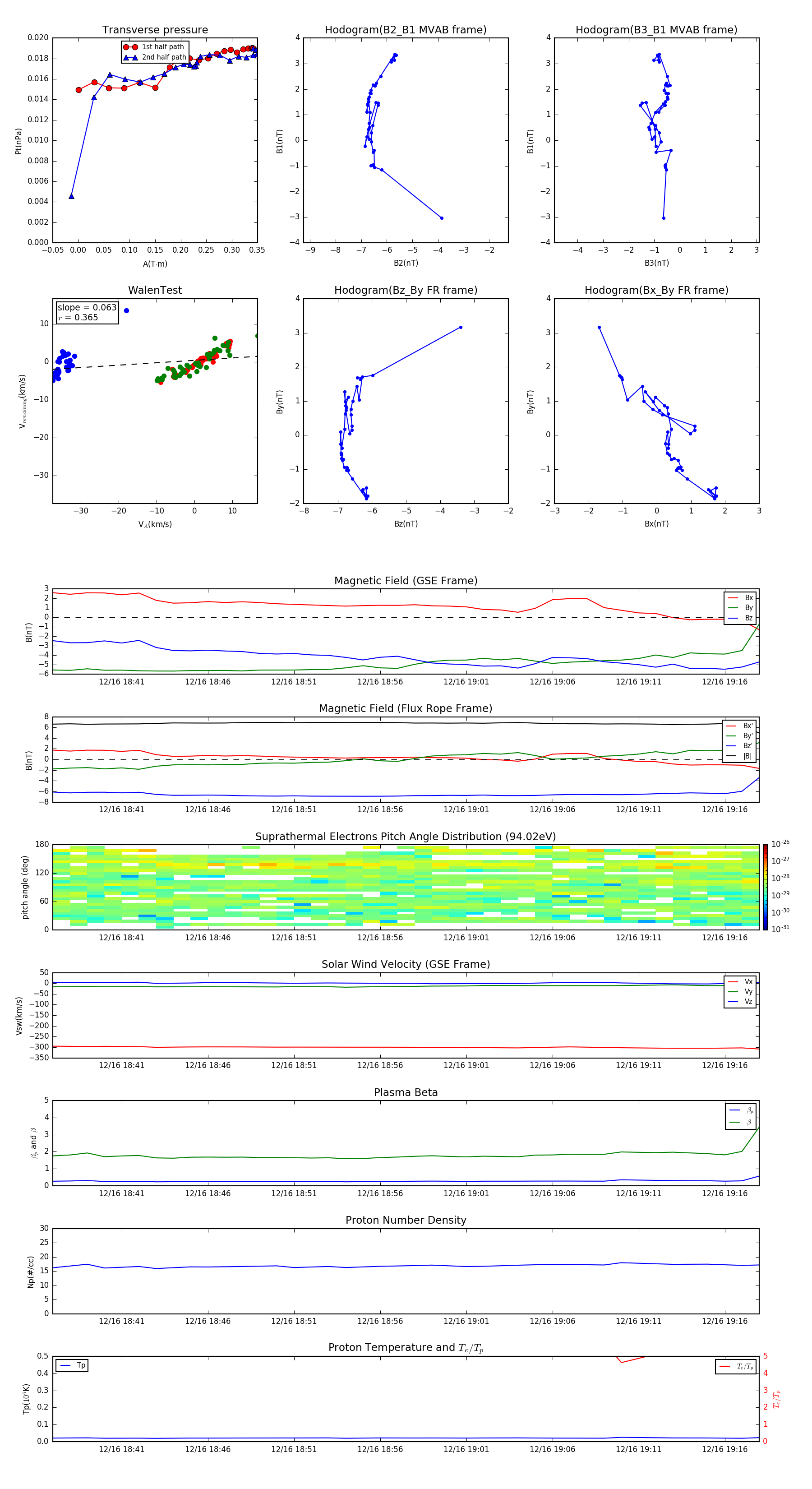This screenshot has height=1489, width=812.
Task: Click the 'Hodogram(Bz_By FR frame)' title
Action: (406, 290)
